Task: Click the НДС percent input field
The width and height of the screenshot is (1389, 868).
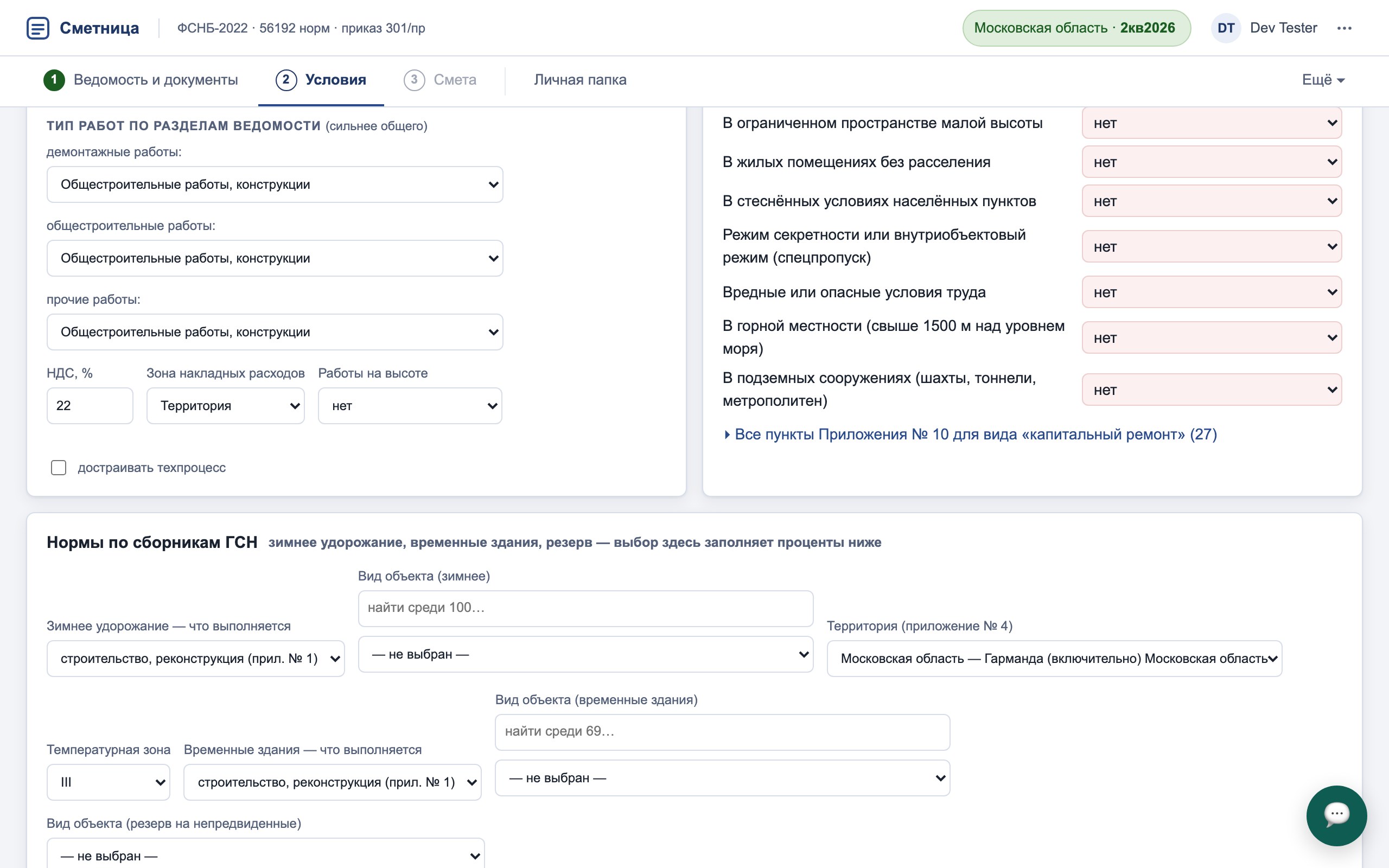Action: tap(90, 406)
